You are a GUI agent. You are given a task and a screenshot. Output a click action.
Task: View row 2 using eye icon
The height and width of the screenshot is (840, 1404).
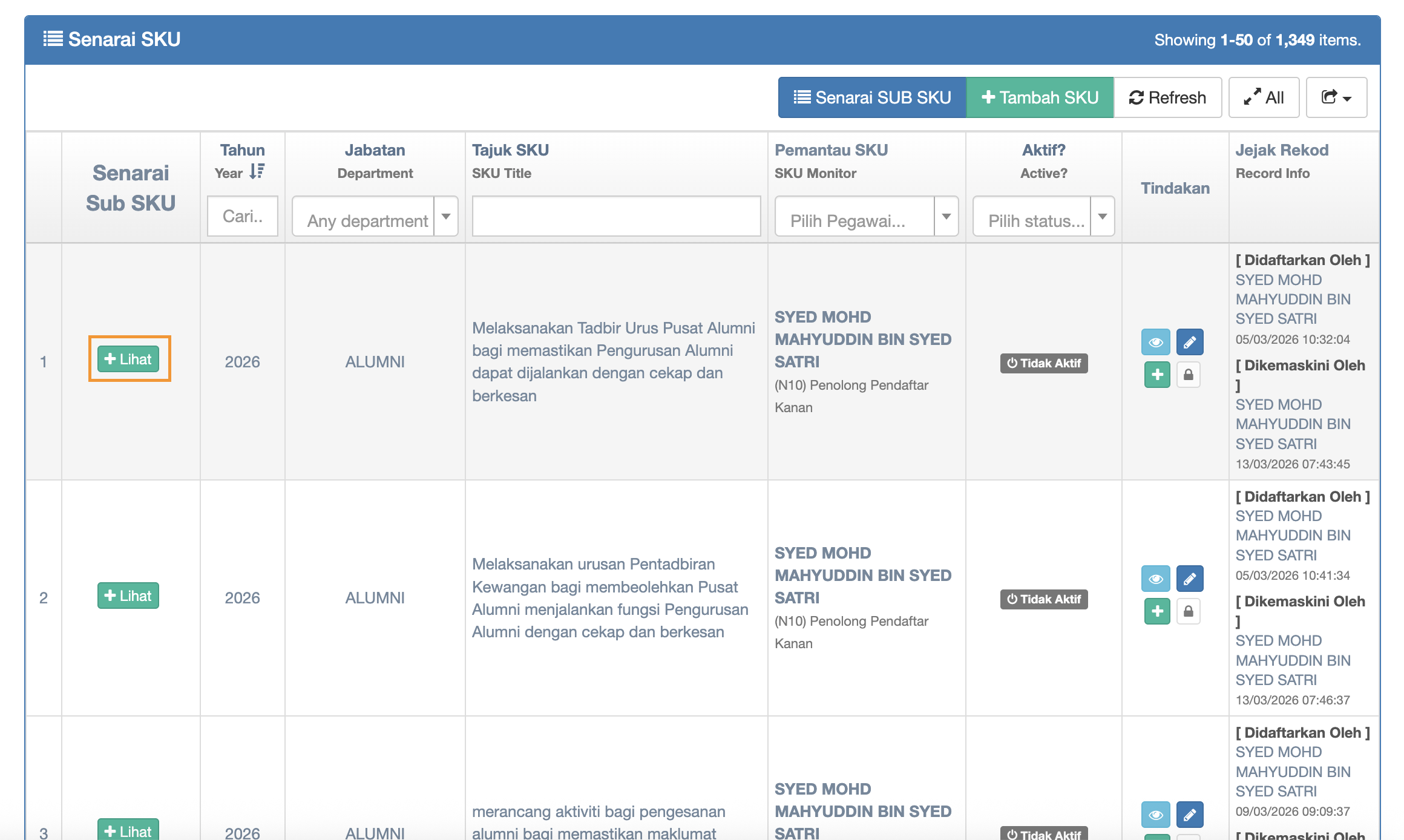coord(1155,579)
